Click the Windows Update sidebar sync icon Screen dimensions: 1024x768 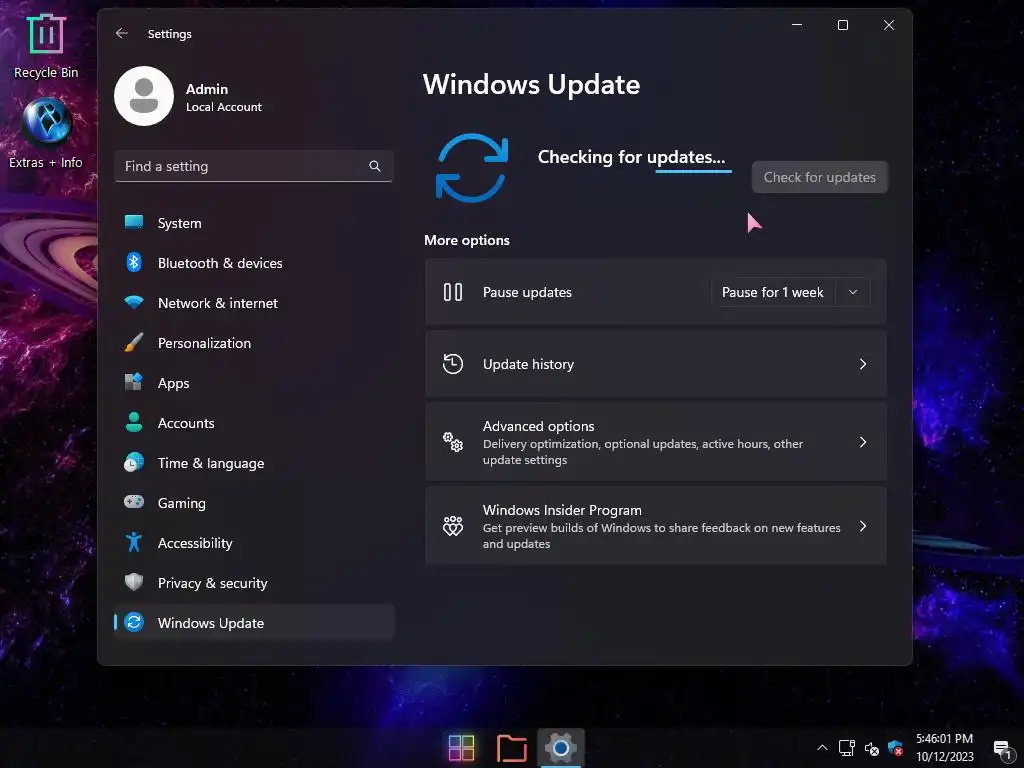(x=134, y=622)
